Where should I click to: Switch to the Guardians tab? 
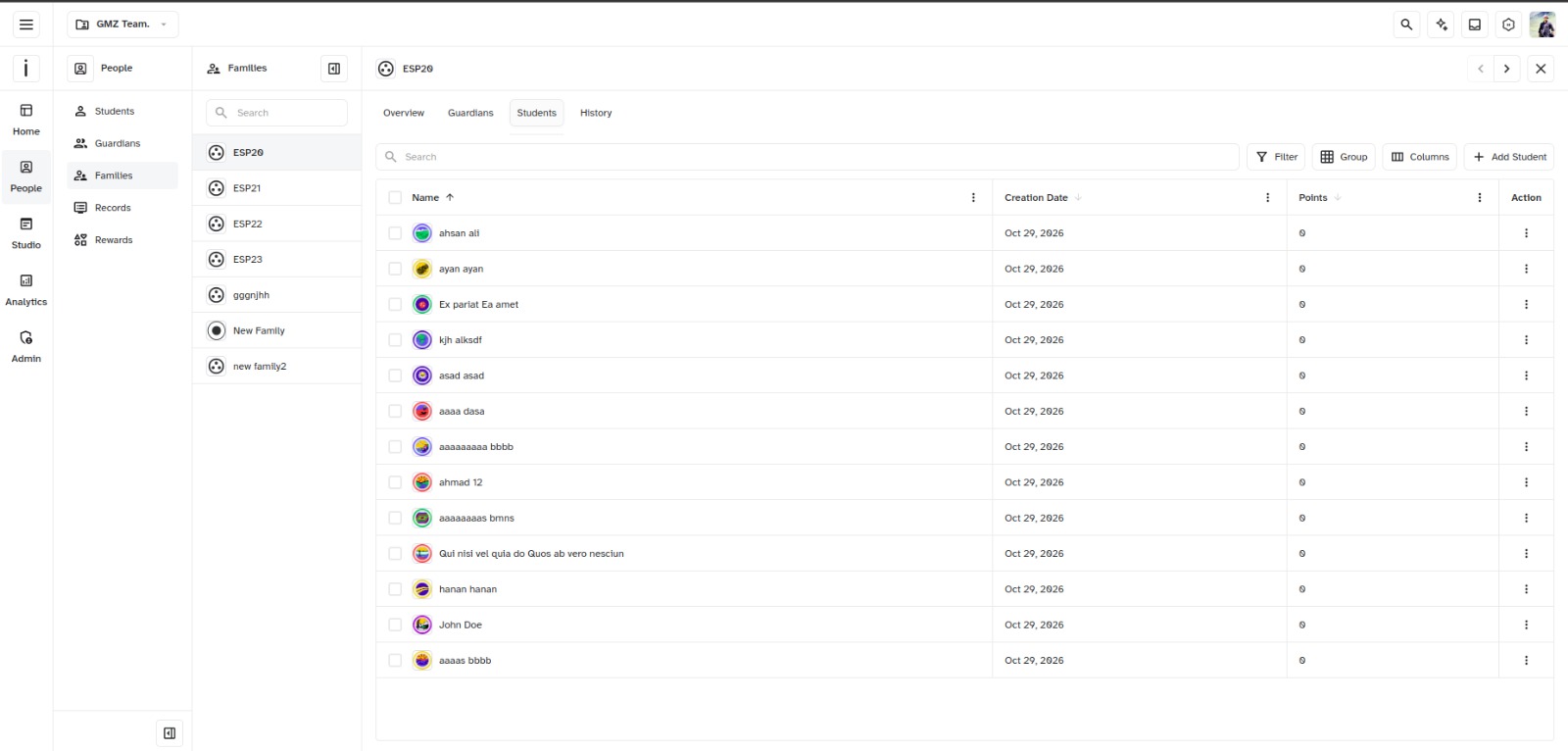470,113
